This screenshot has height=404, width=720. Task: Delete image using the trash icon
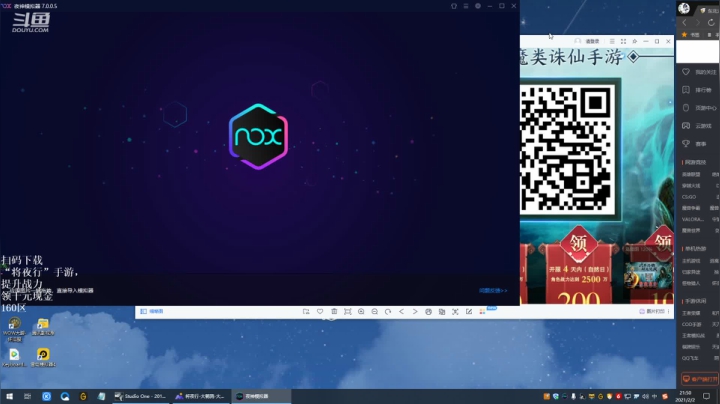click(334, 311)
